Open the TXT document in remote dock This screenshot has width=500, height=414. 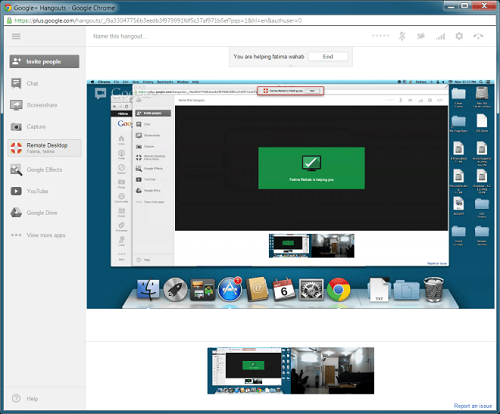coord(379,289)
